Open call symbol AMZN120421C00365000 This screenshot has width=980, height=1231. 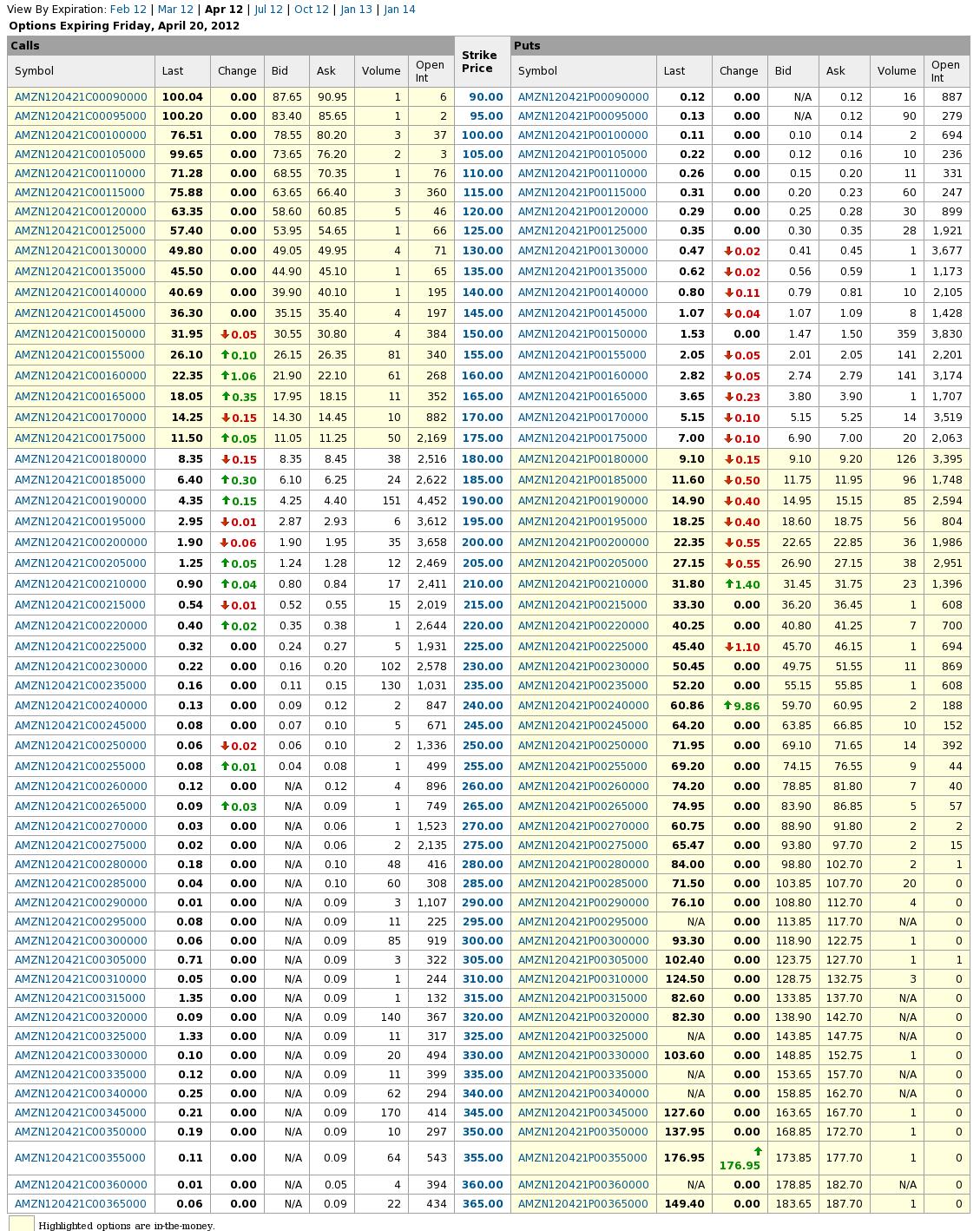pos(81,1204)
